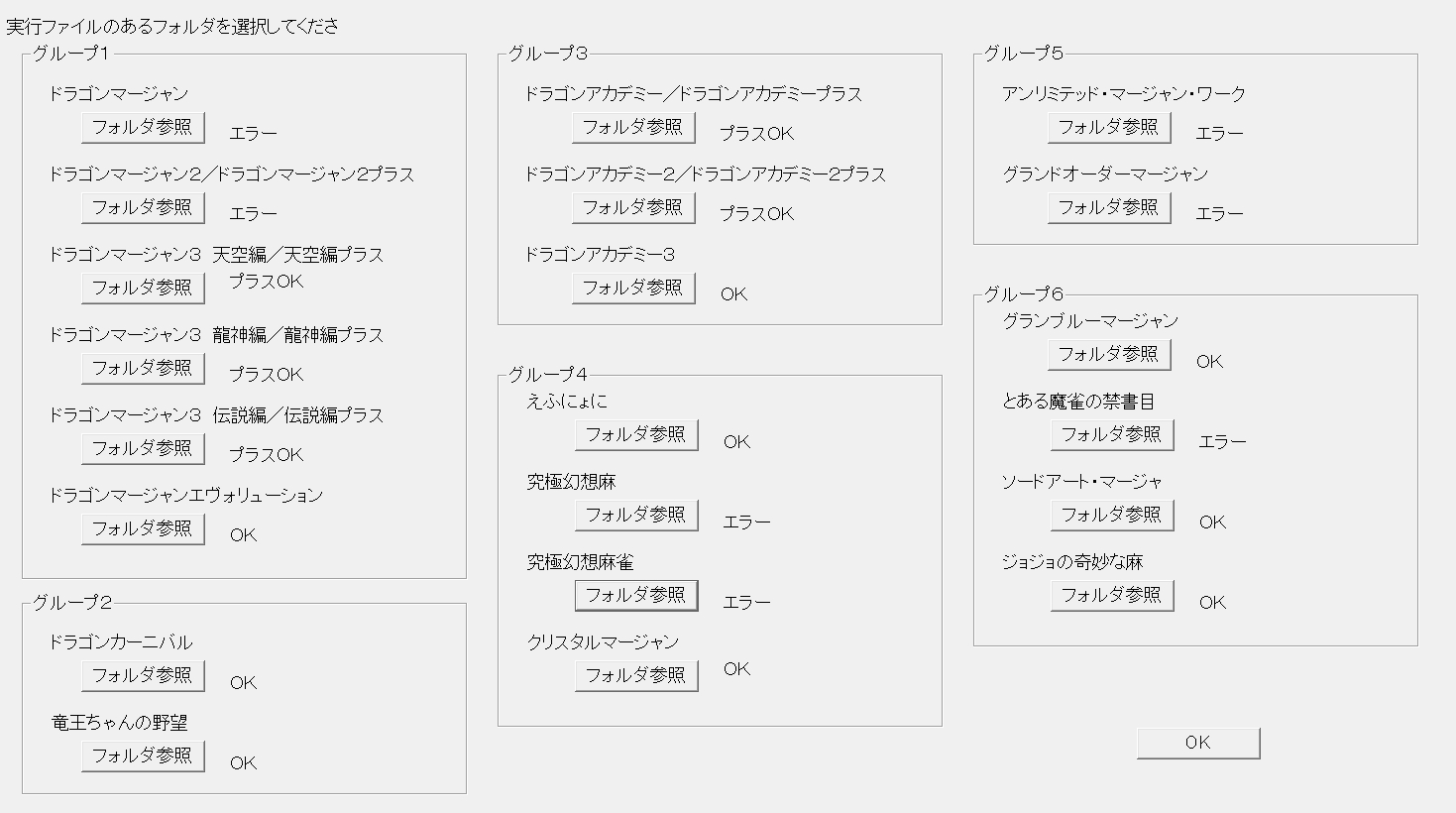The height and width of the screenshot is (813, 1456).
Task: Choose folder for 竜王ちゃんの野望
Action: point(143,755)
